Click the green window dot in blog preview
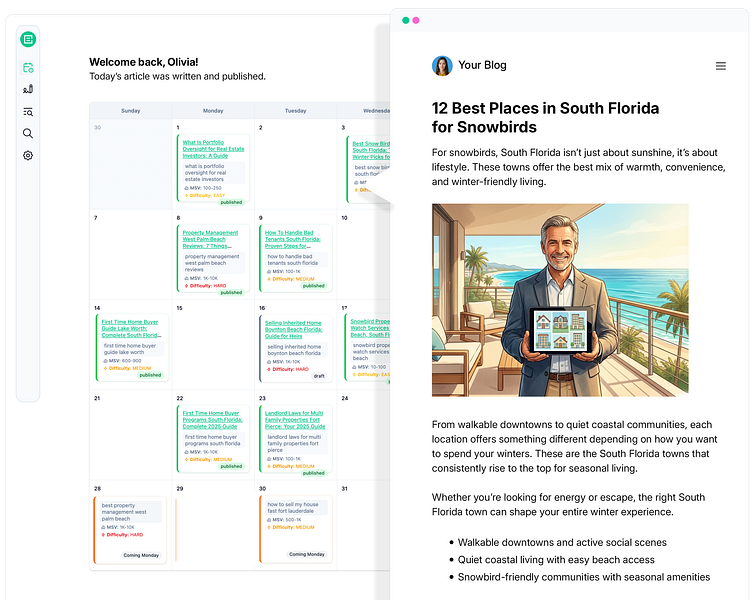Screen dimensions: 752x600 pos(405,20)
